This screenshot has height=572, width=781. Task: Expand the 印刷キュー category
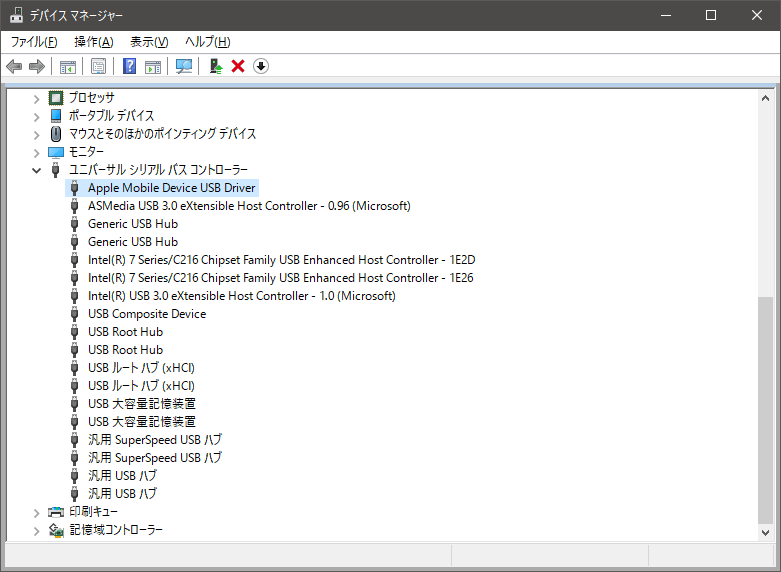(x=36, y=512)
